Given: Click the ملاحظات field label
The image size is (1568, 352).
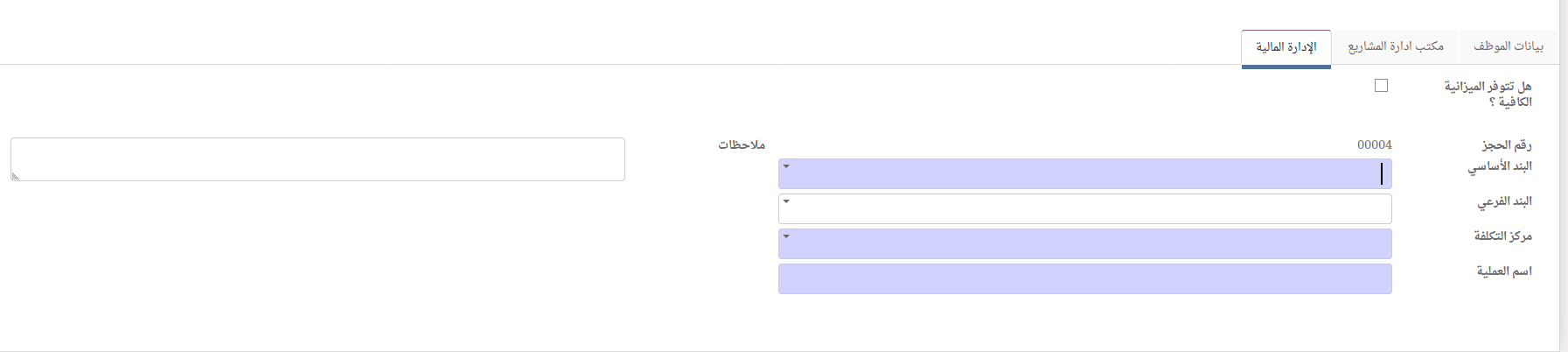Looking at the screenshot, I should (742, 144).
